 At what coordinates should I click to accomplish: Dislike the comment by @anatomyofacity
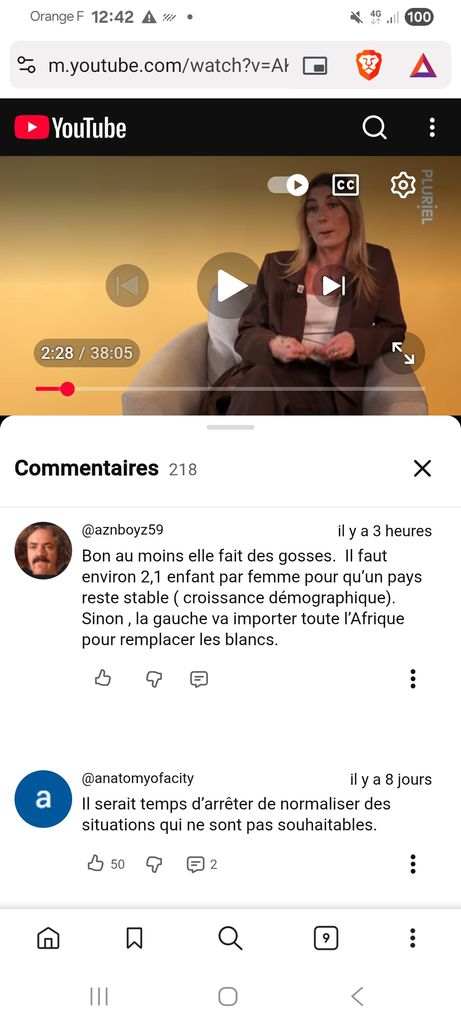(x=153, y=864)
